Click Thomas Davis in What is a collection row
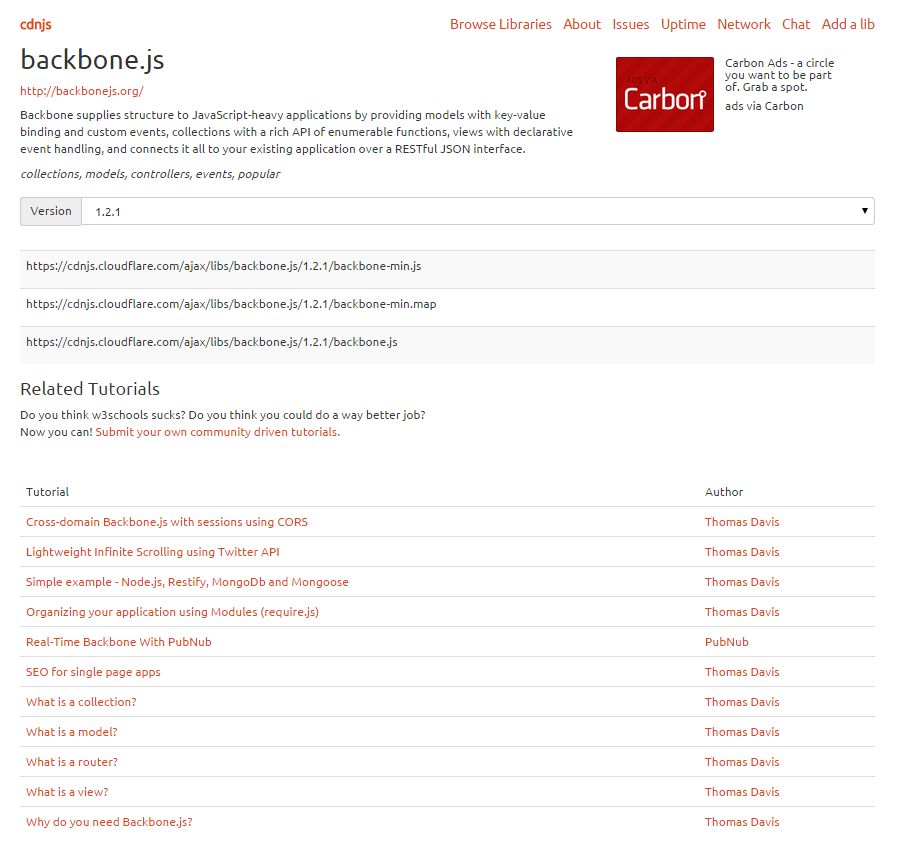Screen dimensions: 902x848 click(742, 702)
